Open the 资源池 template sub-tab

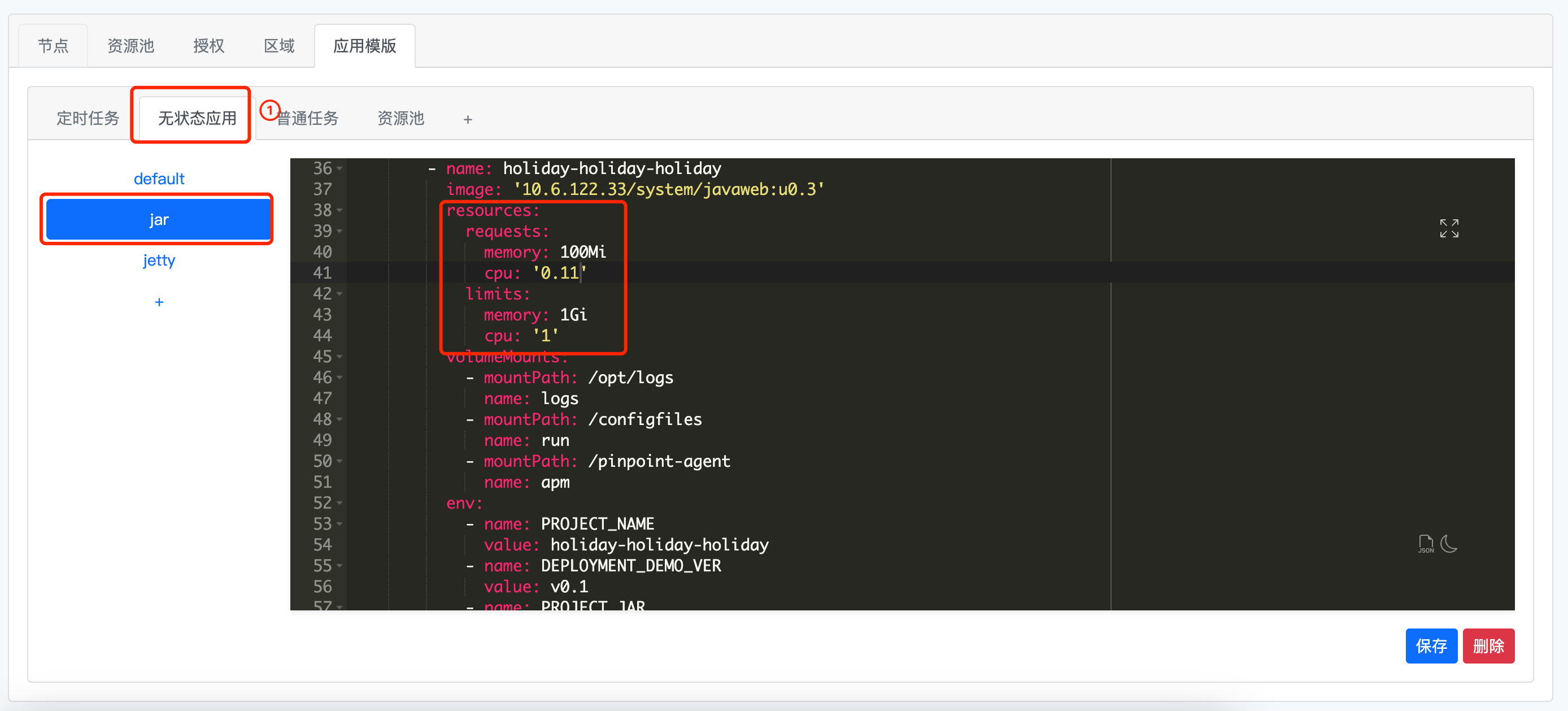coord(400,118)
